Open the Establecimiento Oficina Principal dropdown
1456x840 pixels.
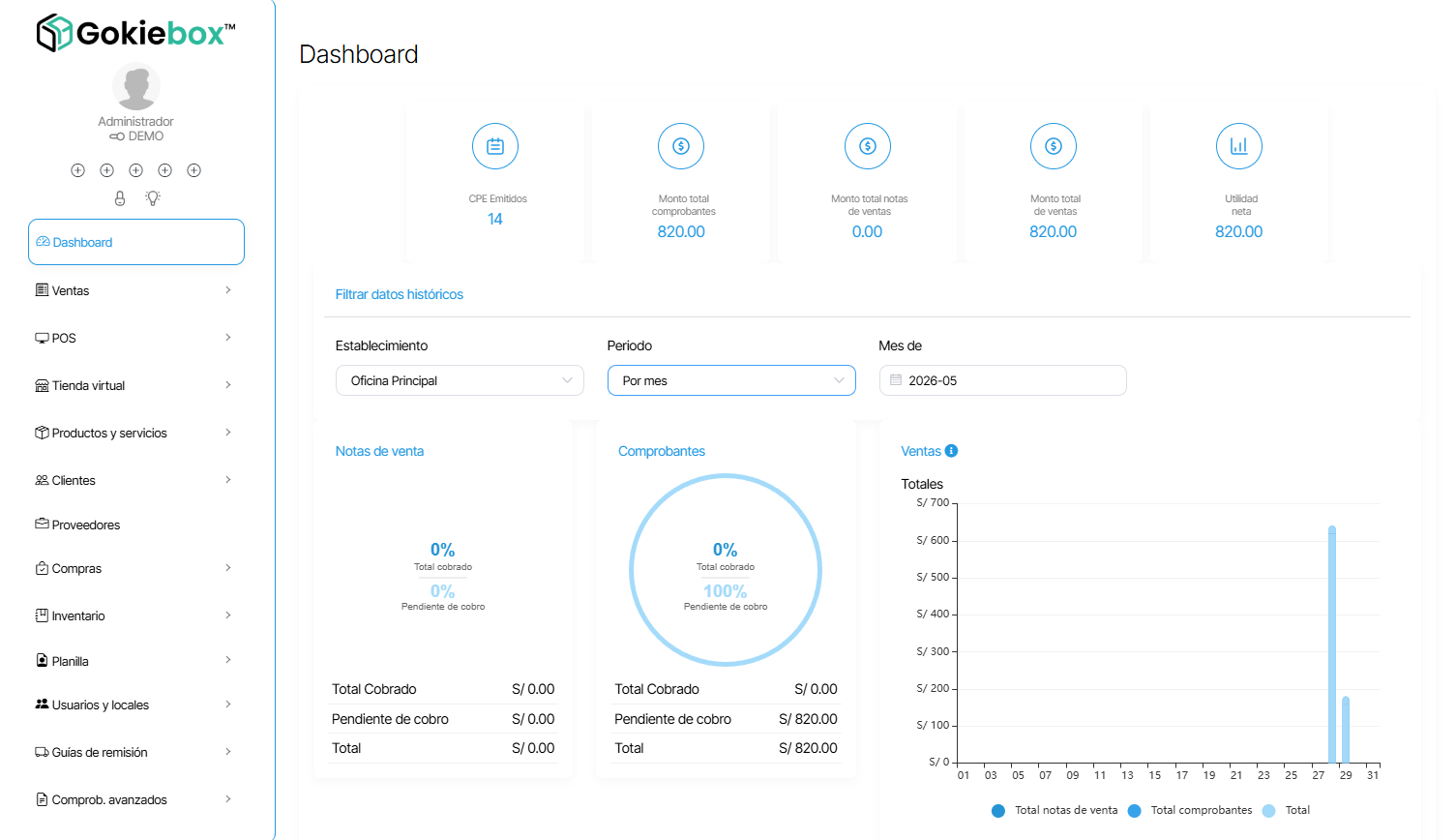460,380
